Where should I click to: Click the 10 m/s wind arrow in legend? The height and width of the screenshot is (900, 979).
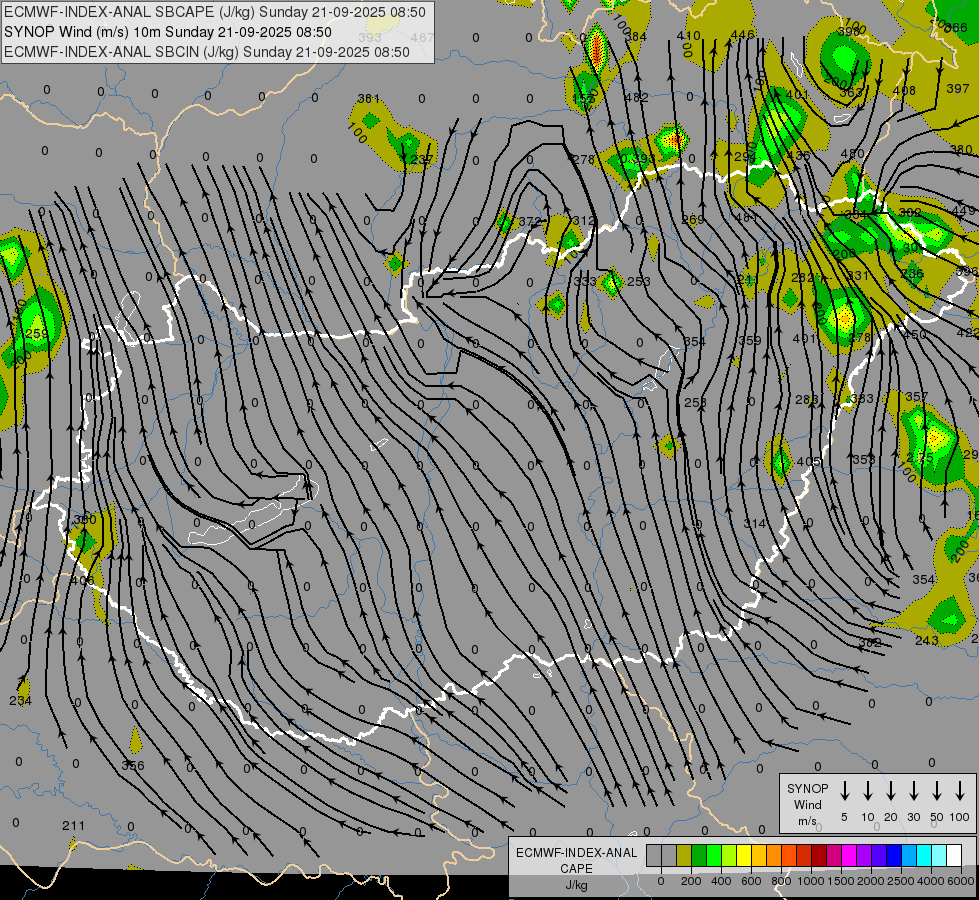coord(867,791)
